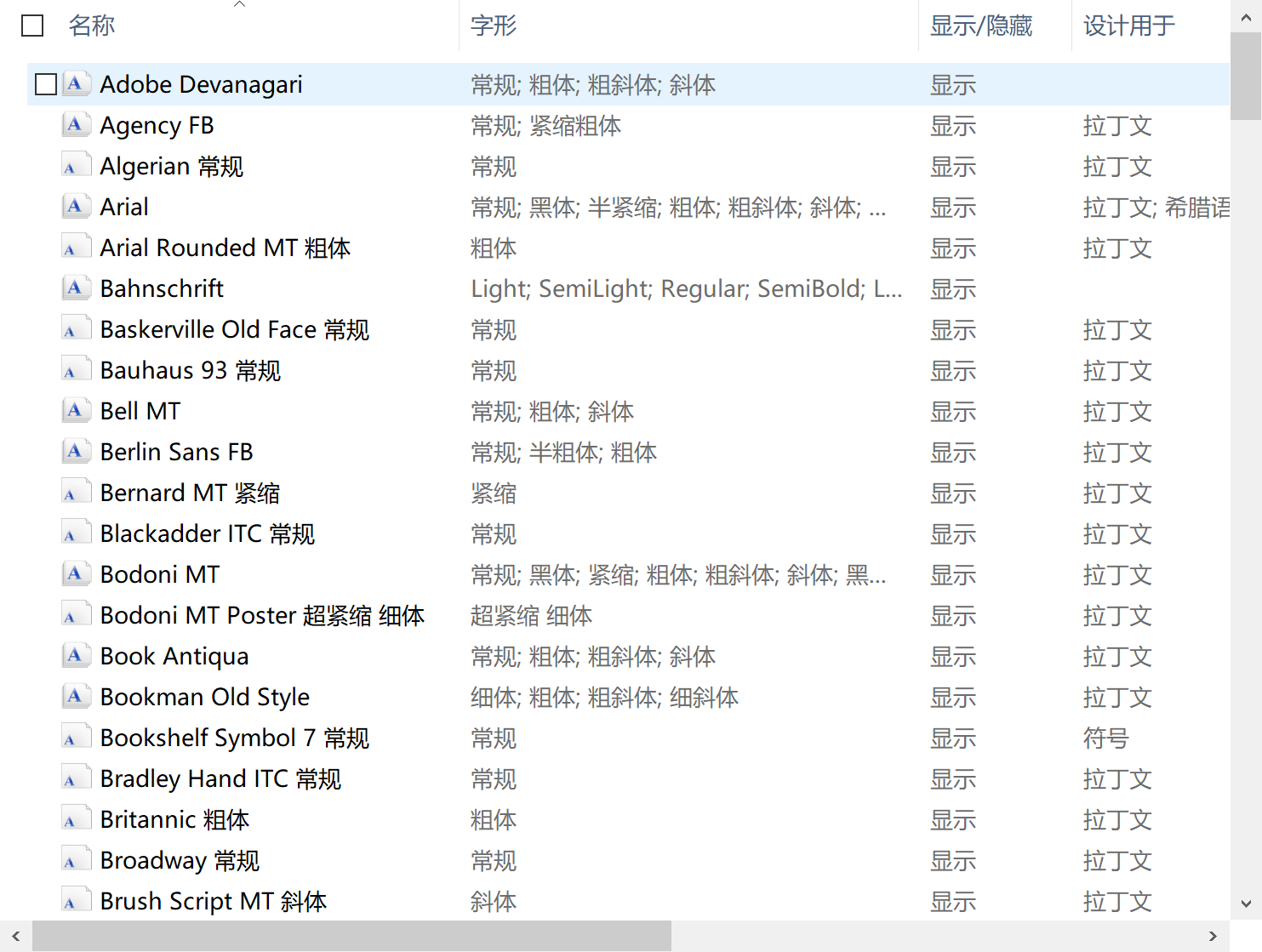Click the Bodoni MT Poster font icon
Screen dimensions: 1262x952
(x=77, y=615)
